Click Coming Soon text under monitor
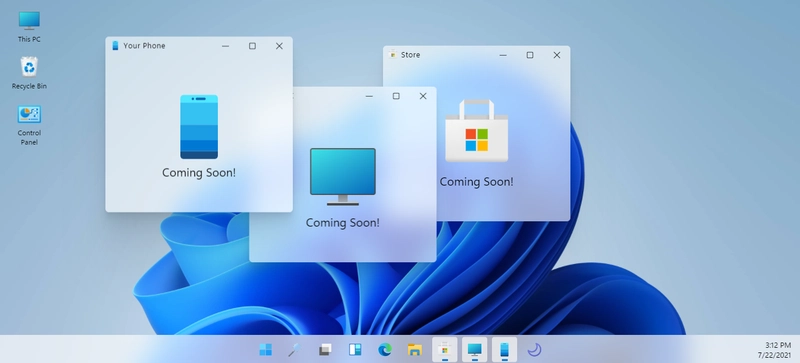Screen dimensions: 800x363 click(343, 223)
